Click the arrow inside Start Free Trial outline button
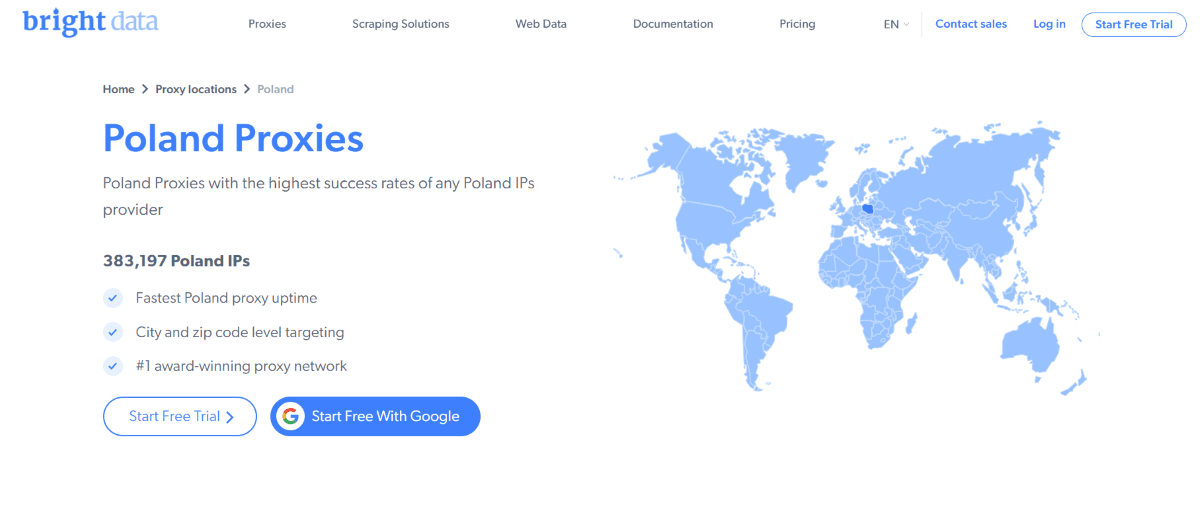Image resolution: width=1200 pixels, height=515 pixels. 230,417
